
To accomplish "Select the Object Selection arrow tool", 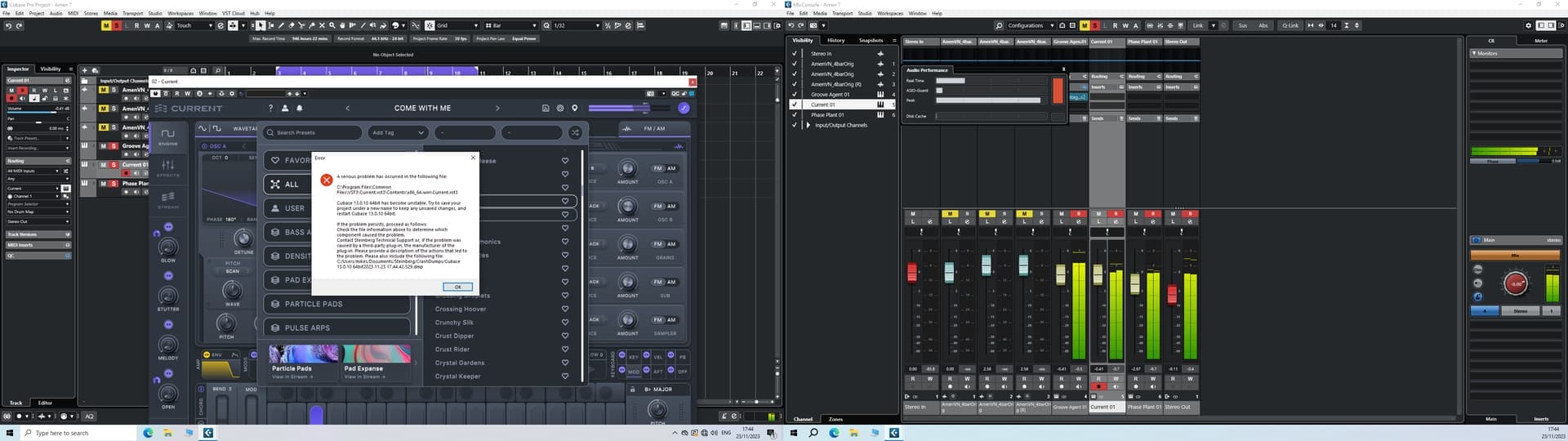I will tap(261, 25).
